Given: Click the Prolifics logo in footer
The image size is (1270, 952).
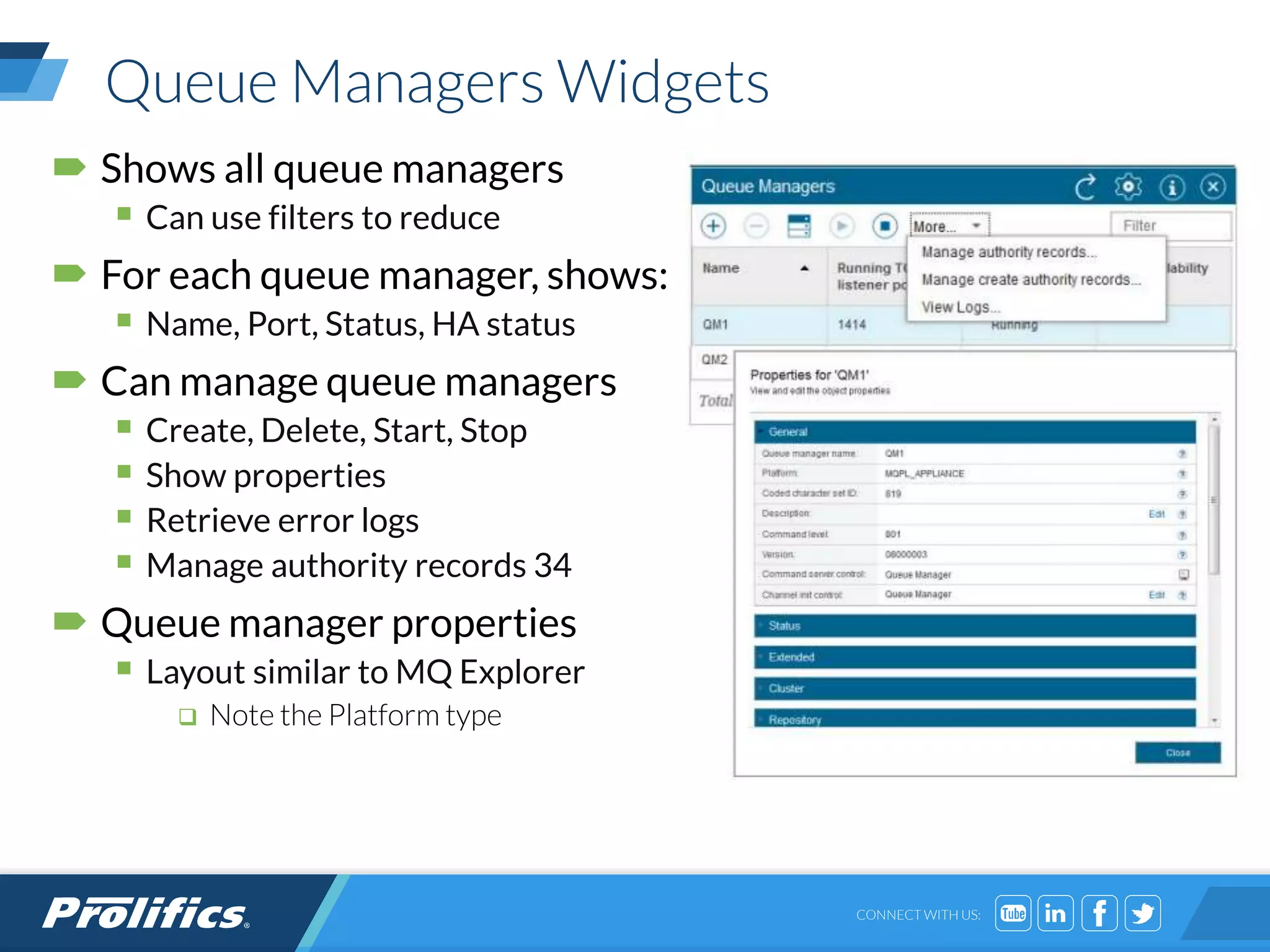Looking at the screenshot, I should click(x=146, y=914).
